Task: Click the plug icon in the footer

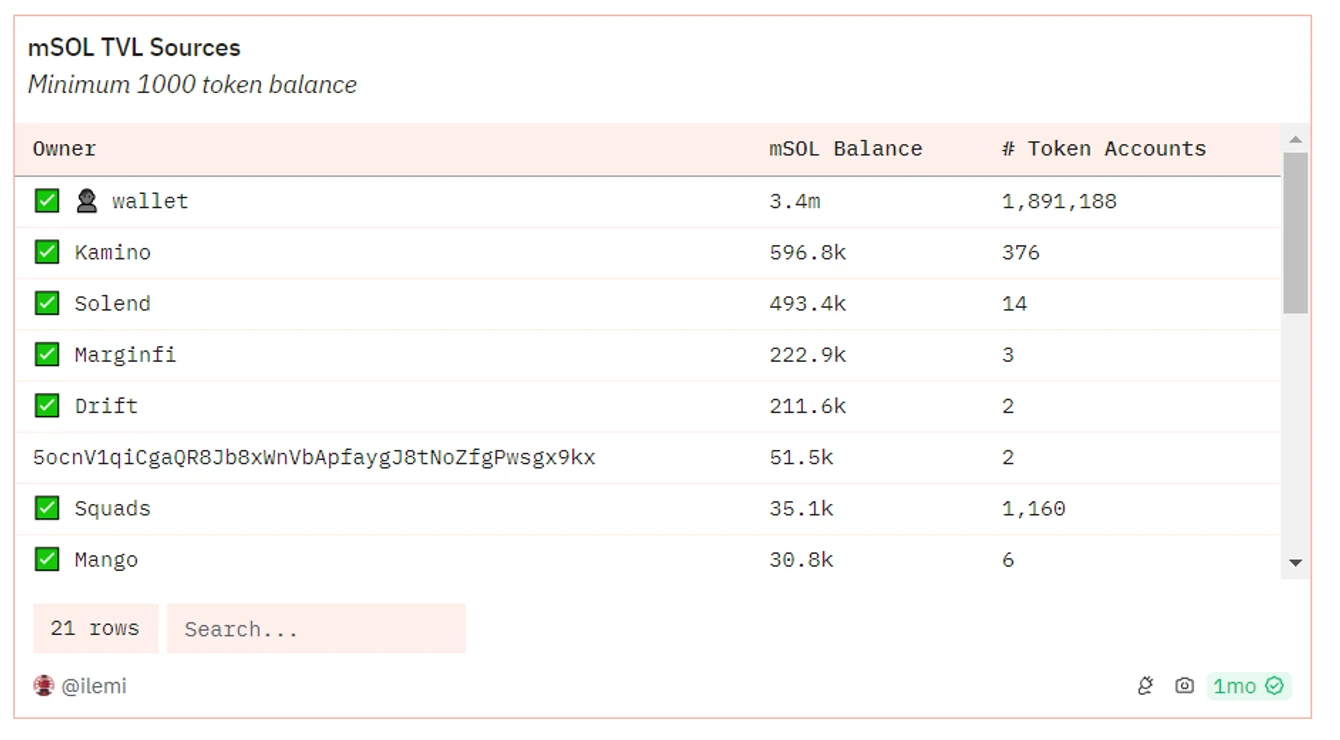Action: coord(1146,686)
